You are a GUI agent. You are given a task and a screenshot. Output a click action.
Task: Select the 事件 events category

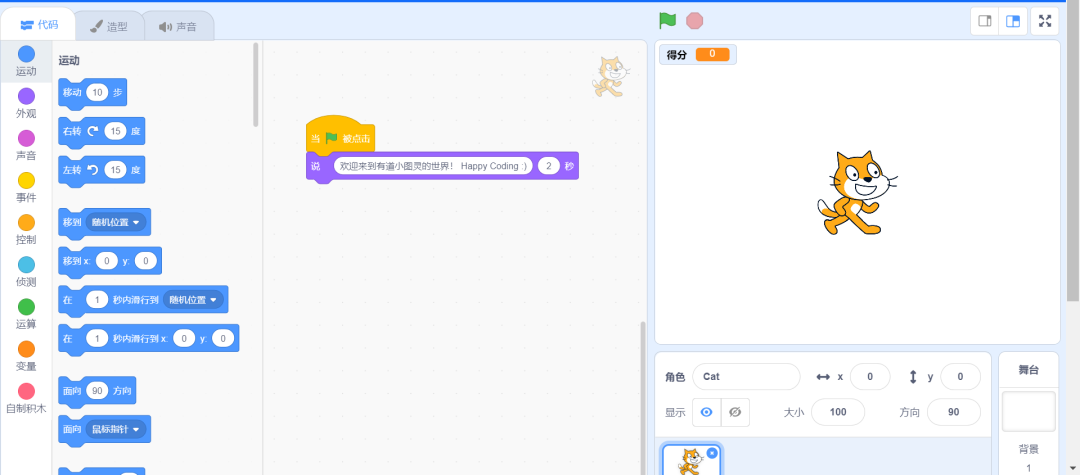[x=26, y=188]
